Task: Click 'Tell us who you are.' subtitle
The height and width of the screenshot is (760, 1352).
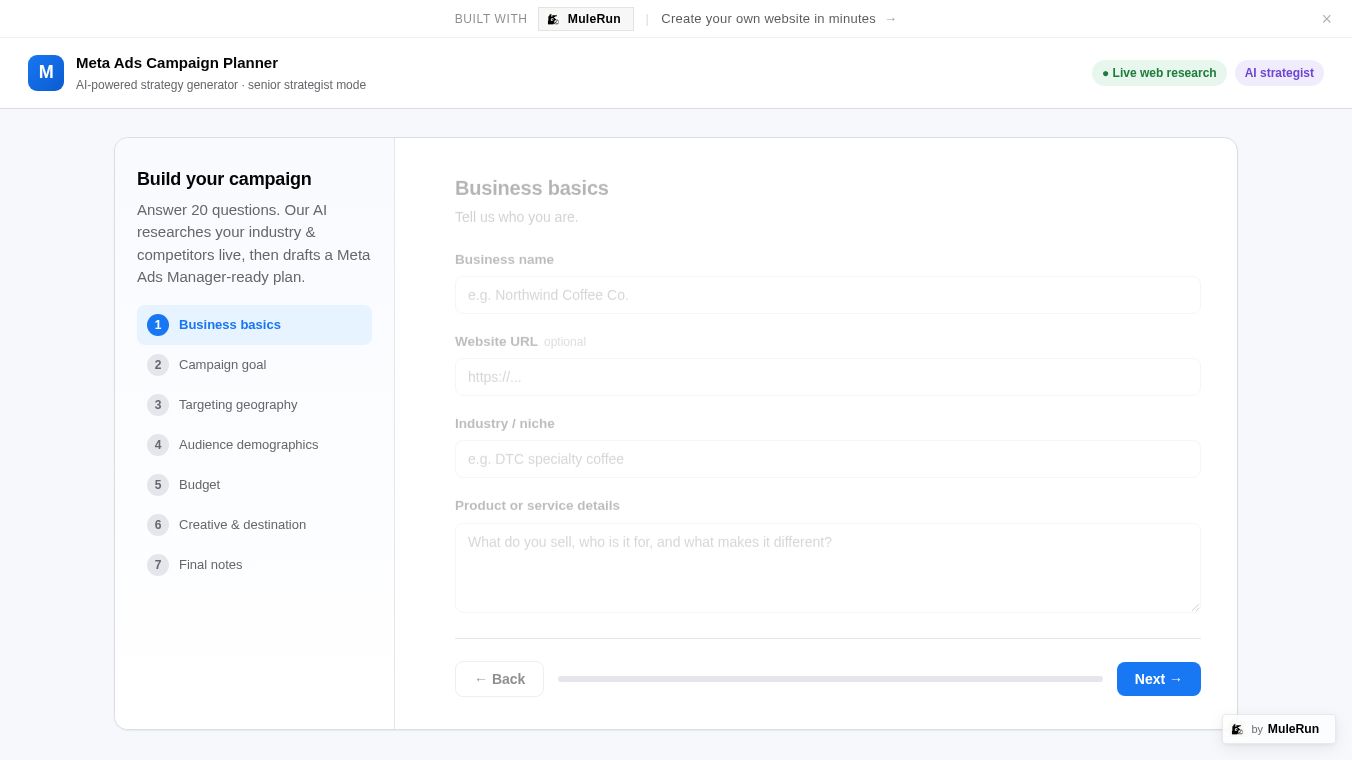Action: click(x=517, y=217)
